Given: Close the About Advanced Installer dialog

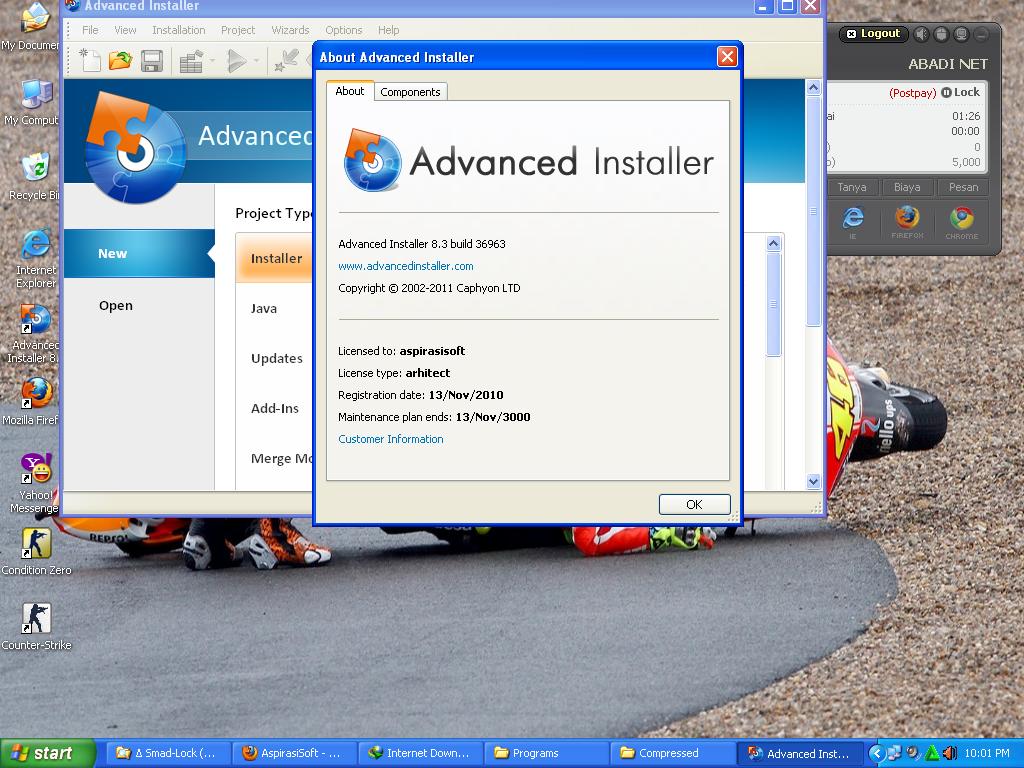Looking at the screenshot, I should 727,57.
